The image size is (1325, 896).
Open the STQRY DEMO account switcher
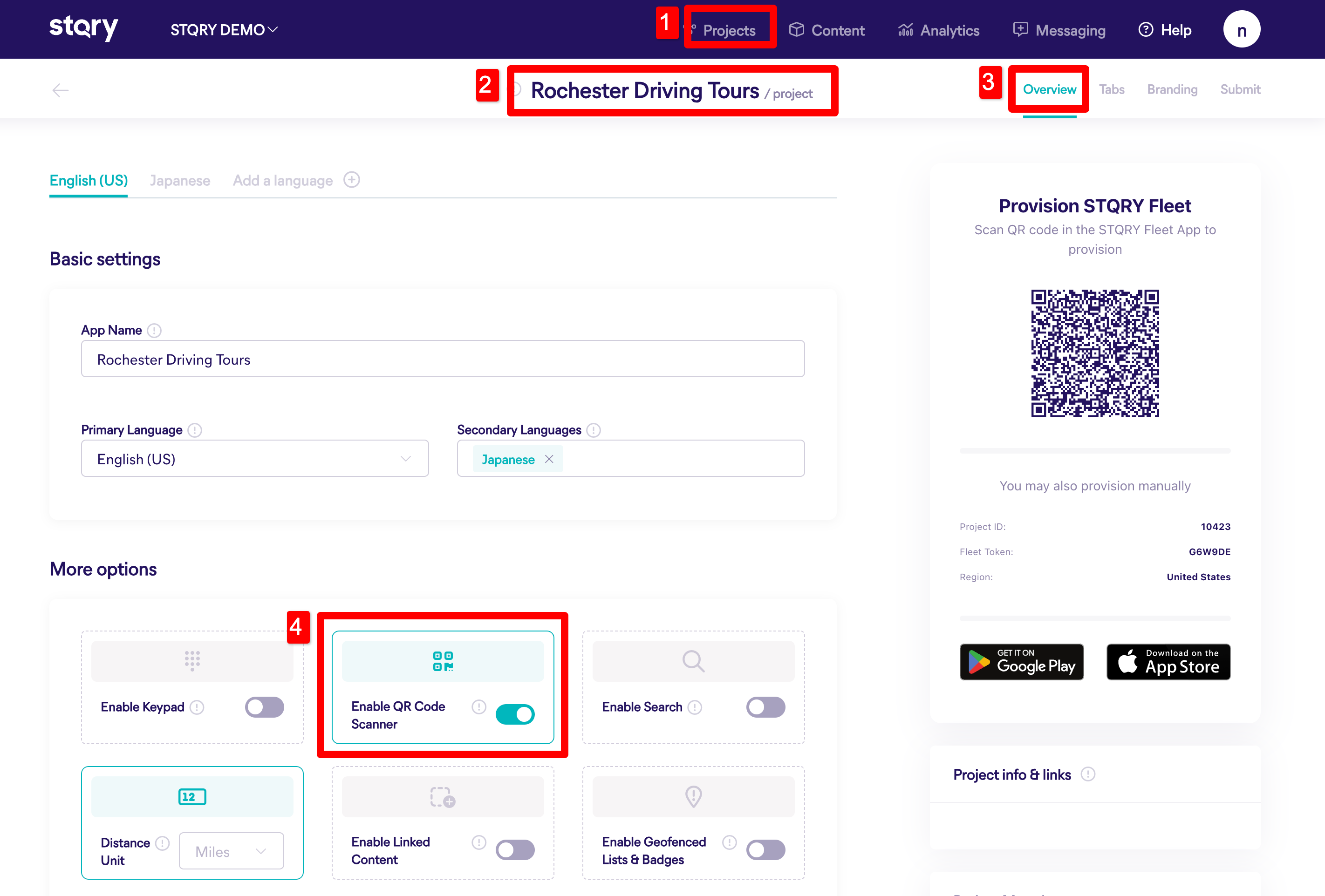click(x=224, y=30)
